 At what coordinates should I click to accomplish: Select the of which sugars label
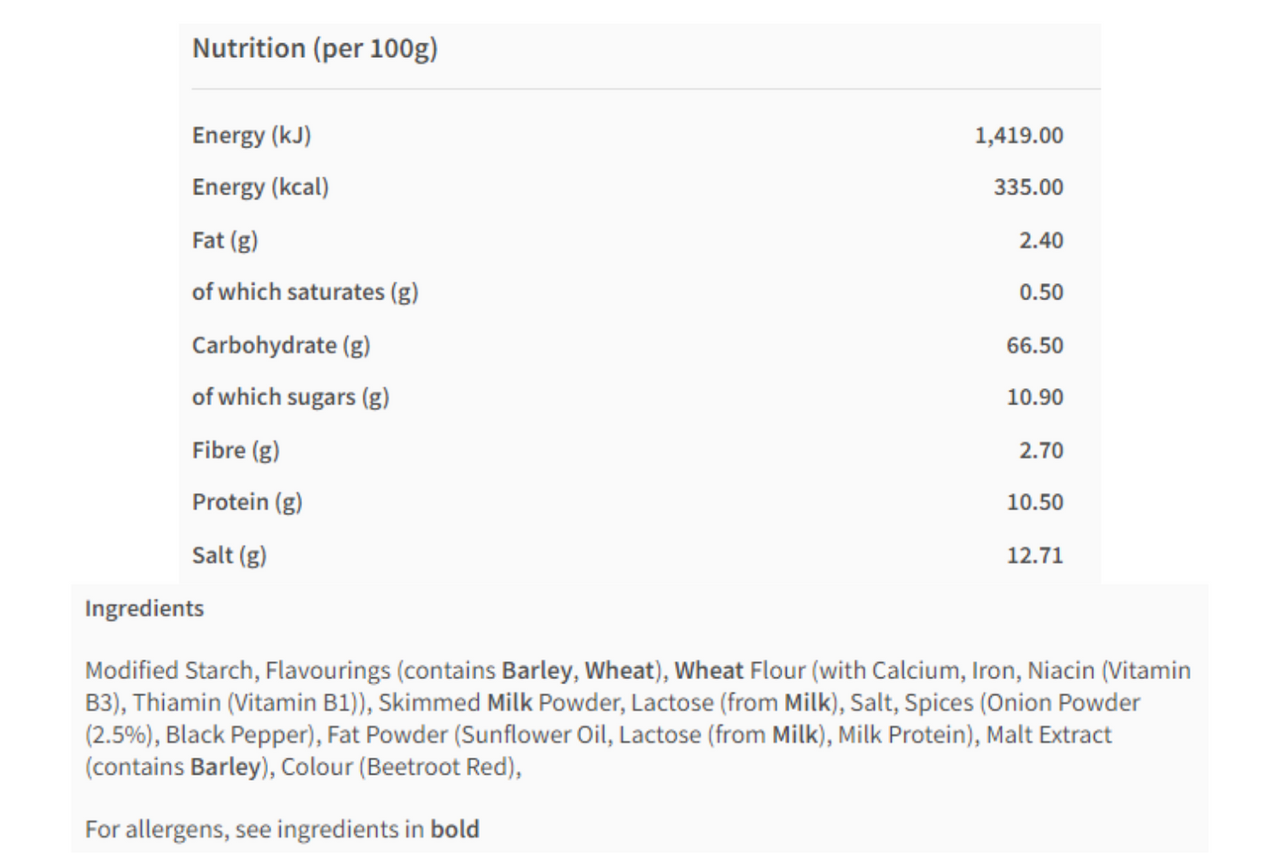pyautogui.click(x=290, y=397)
